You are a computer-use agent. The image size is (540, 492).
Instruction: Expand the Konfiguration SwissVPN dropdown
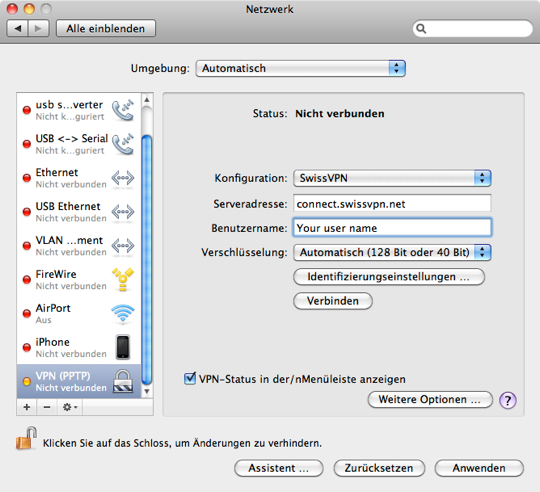point(392,178)
